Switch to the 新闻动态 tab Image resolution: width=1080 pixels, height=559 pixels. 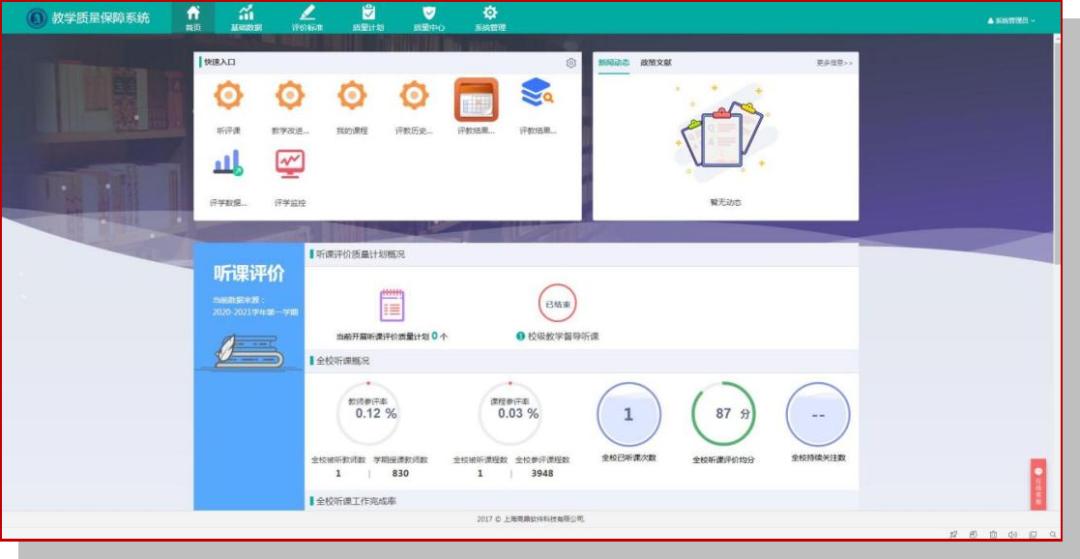613,63
